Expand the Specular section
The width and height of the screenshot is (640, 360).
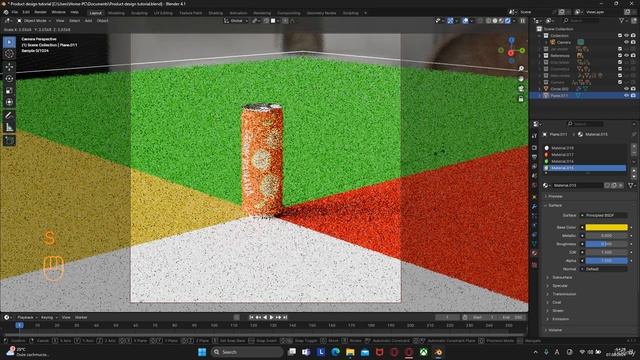[x=560, y=286]
